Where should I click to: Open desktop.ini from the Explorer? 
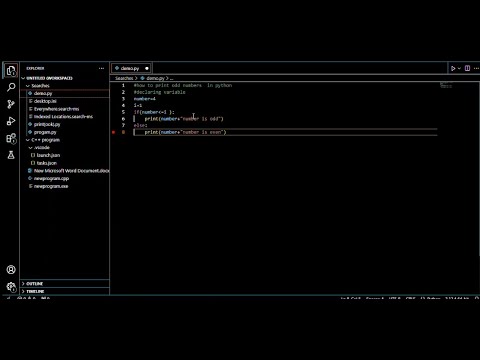(x=65, y=101)
